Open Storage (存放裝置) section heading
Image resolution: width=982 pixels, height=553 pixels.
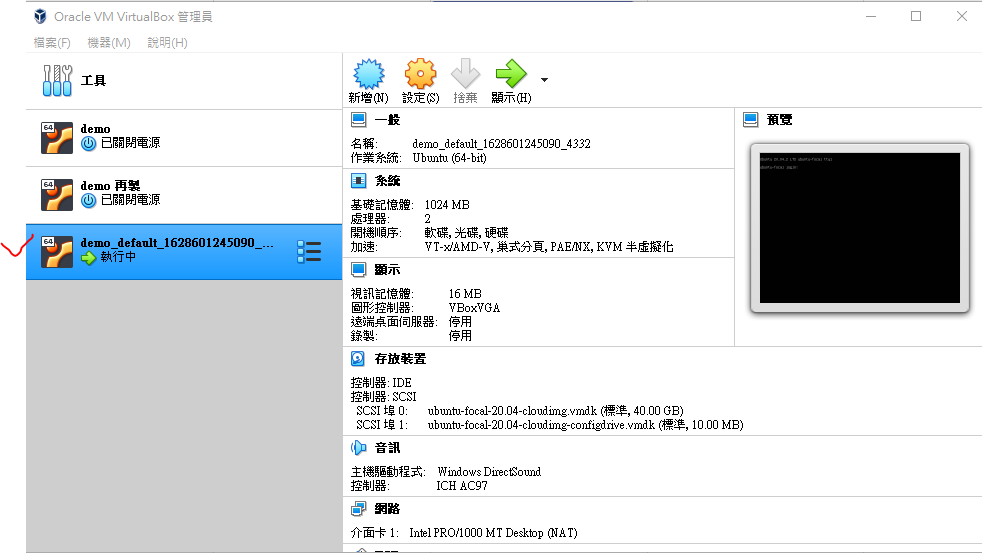pyautogui.click(x=400, y=359)
